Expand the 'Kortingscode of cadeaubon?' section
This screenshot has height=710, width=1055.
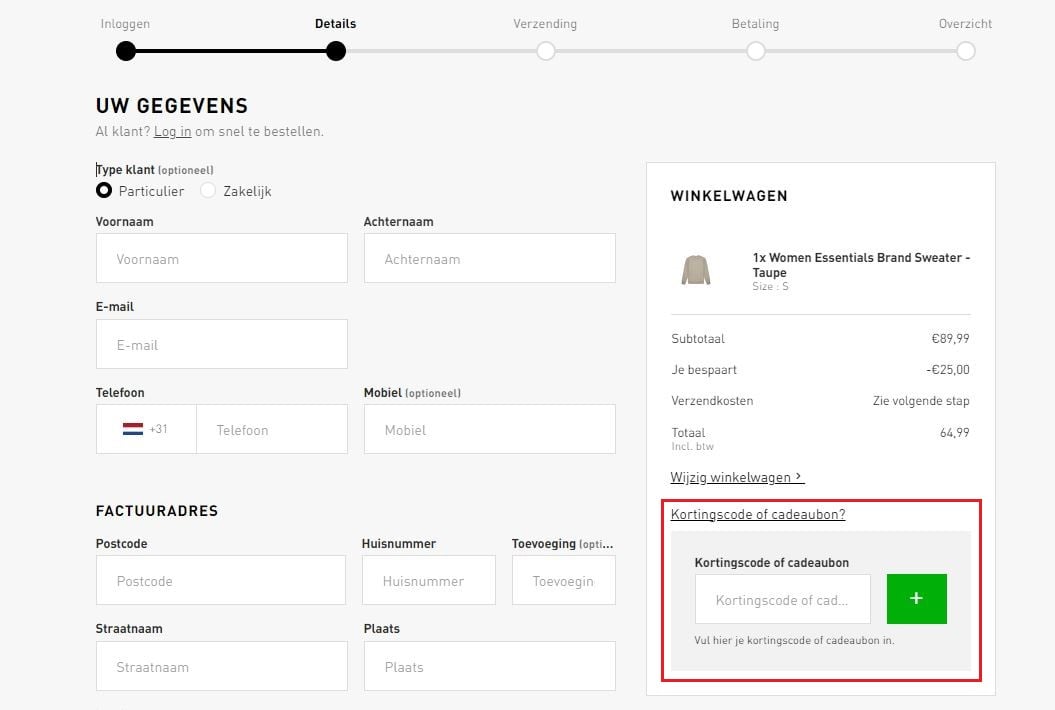click(x=758, y=515)
